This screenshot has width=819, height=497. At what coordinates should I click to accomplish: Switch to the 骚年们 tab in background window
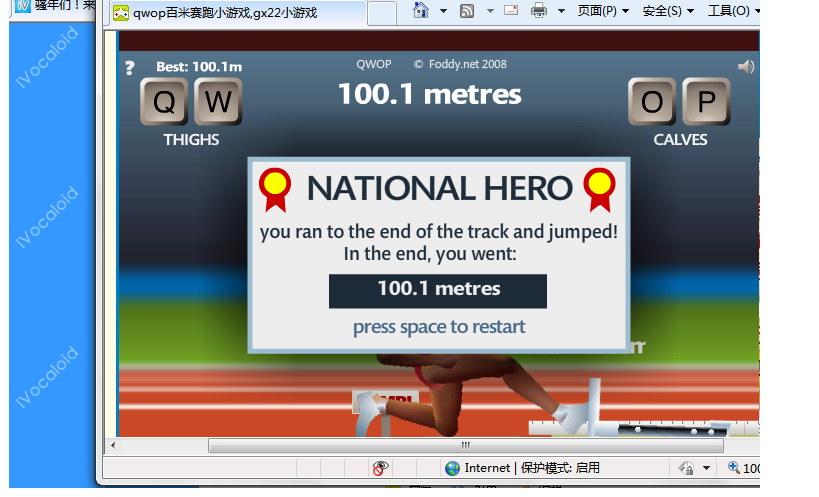54,7
